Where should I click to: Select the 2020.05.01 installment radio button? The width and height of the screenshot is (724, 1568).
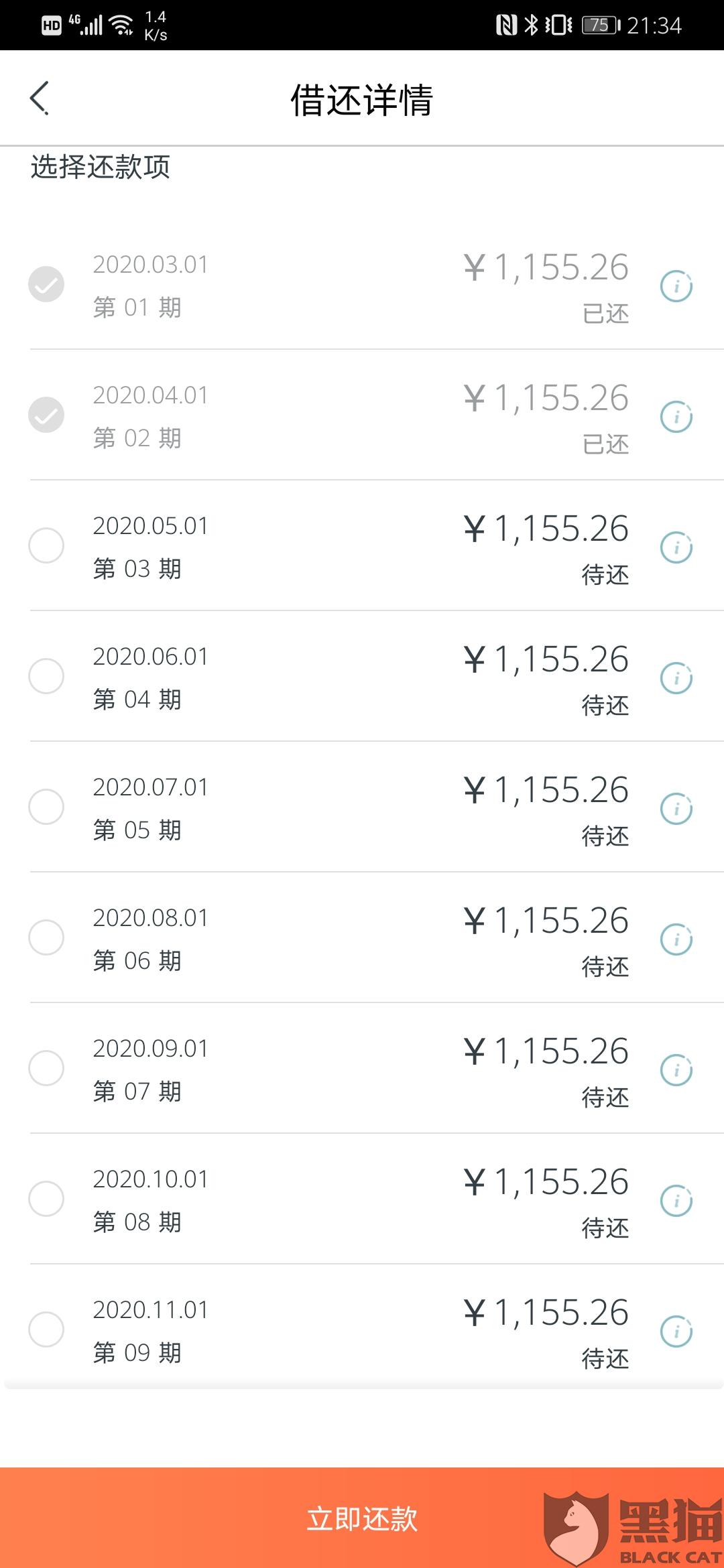tap(46, 545)
